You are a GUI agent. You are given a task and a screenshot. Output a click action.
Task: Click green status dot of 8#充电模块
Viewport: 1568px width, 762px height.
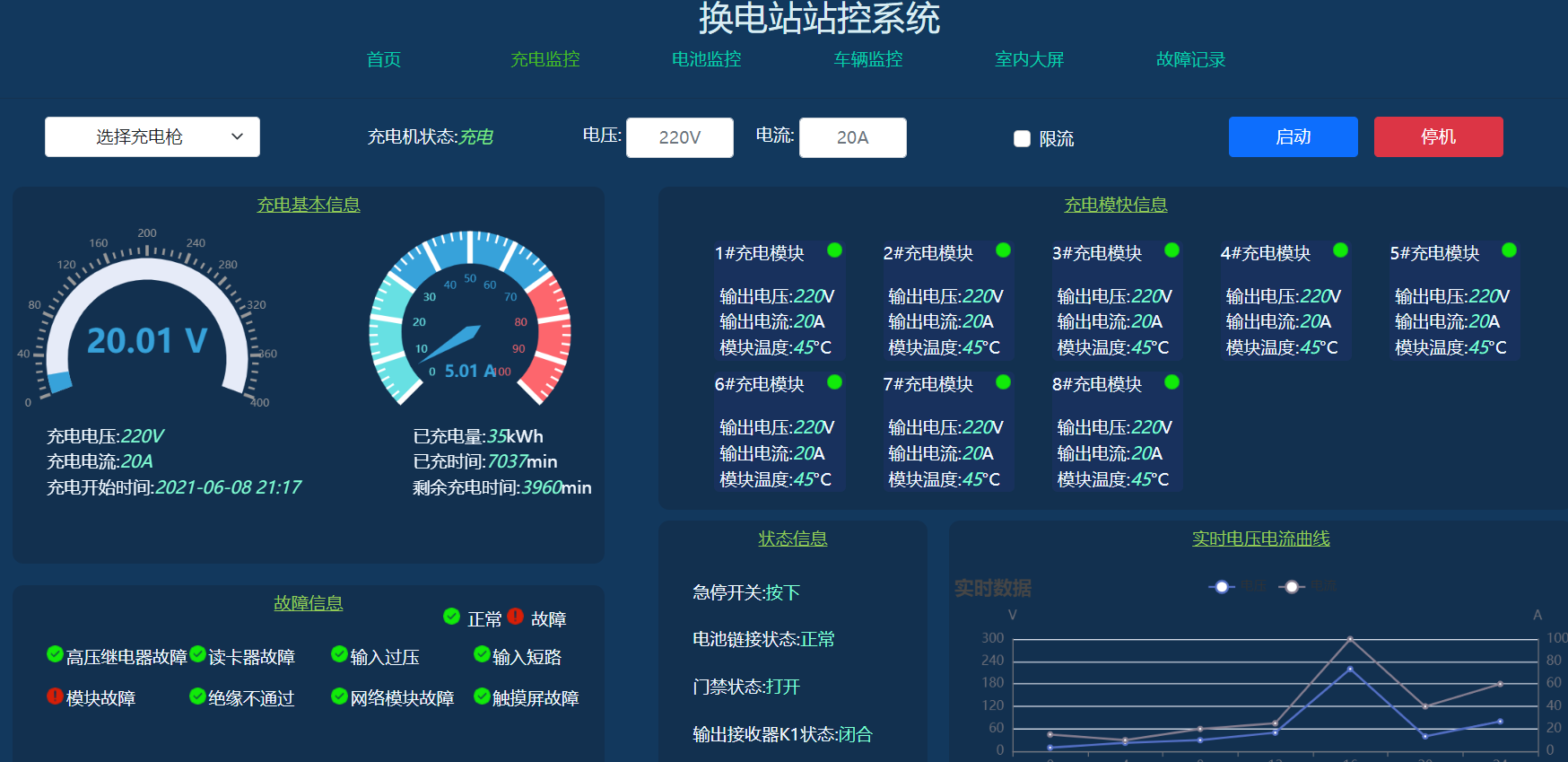pos(1172,382)
